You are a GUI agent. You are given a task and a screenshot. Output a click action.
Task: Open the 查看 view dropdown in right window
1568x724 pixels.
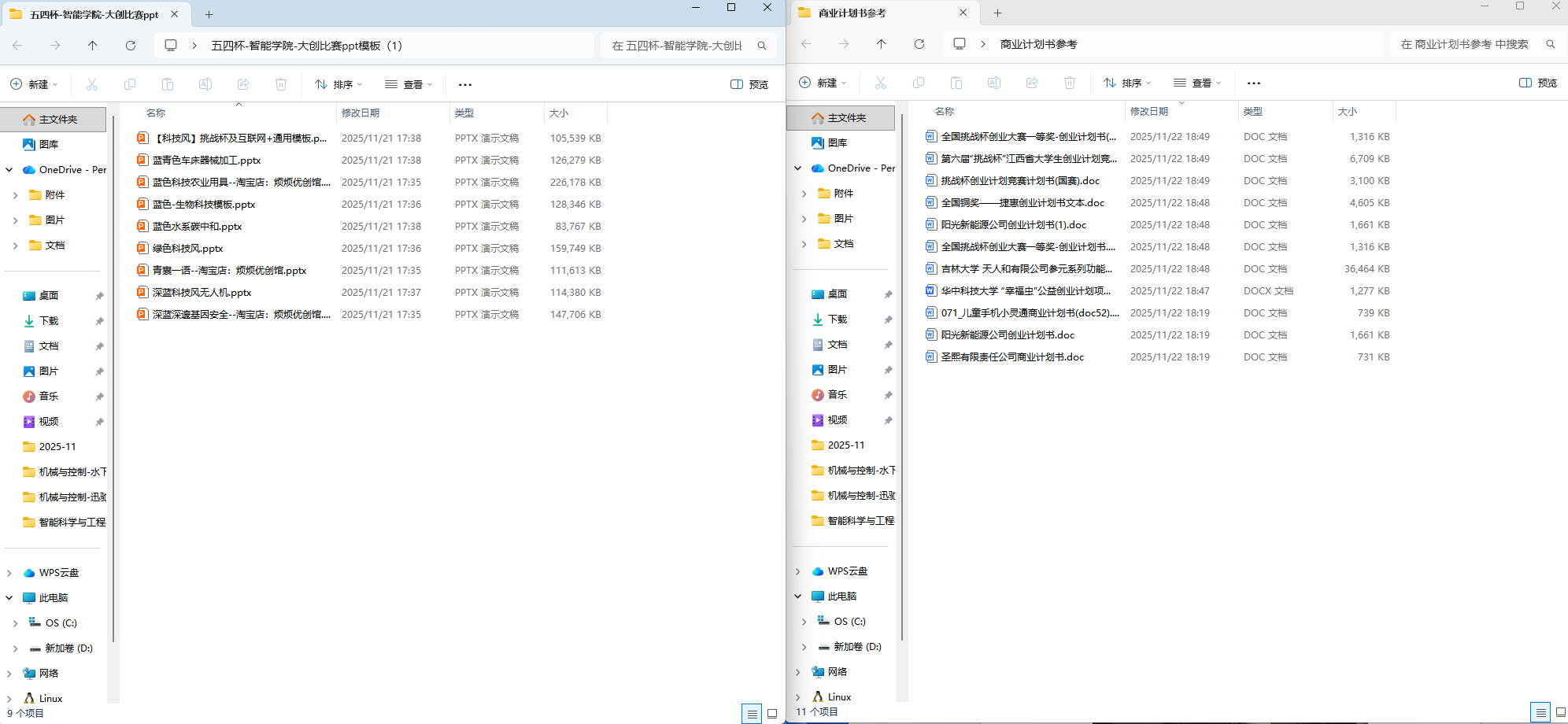tap(1197, 83)
